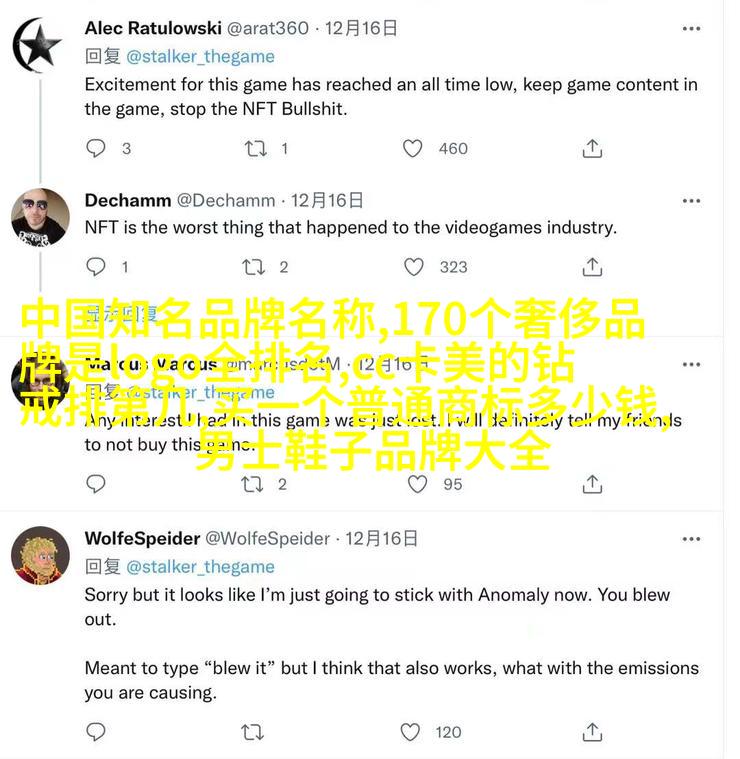Share Alec Ratulowski's tweet
The width and height of the screenshot is (740, 759).
coord(592,148)
